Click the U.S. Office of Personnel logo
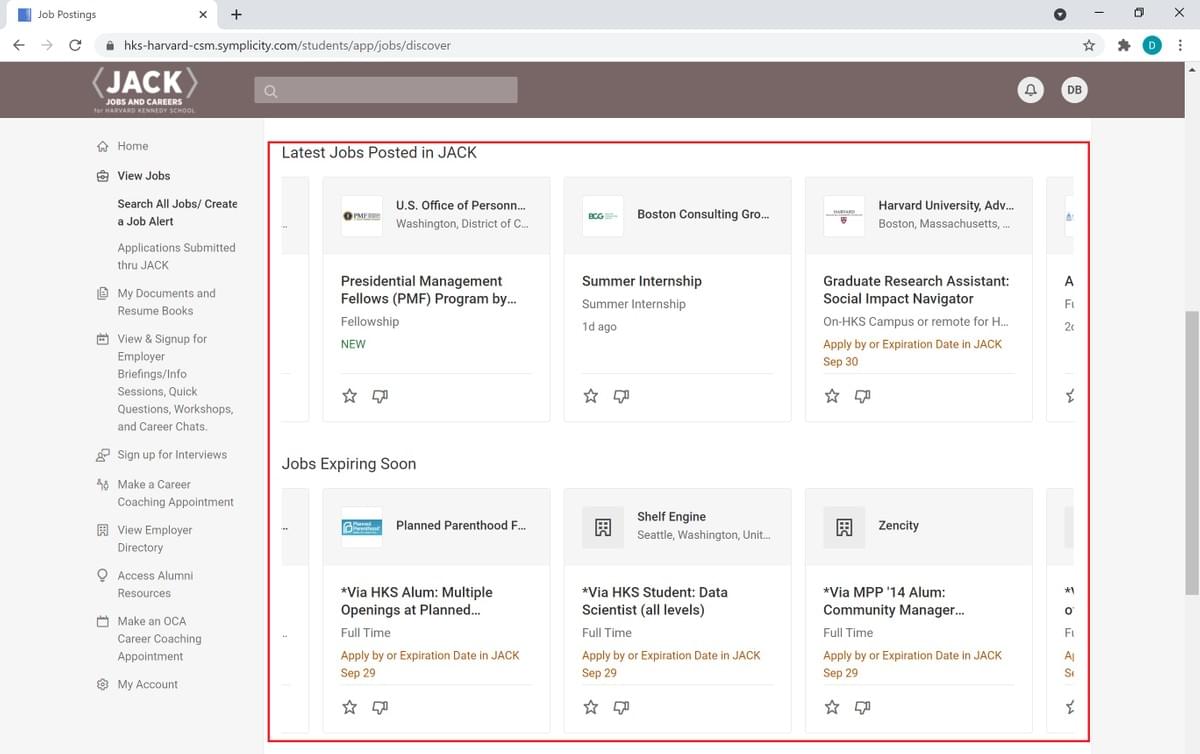The width and height of the screenshot is (1200, 754). pos(362,216)
